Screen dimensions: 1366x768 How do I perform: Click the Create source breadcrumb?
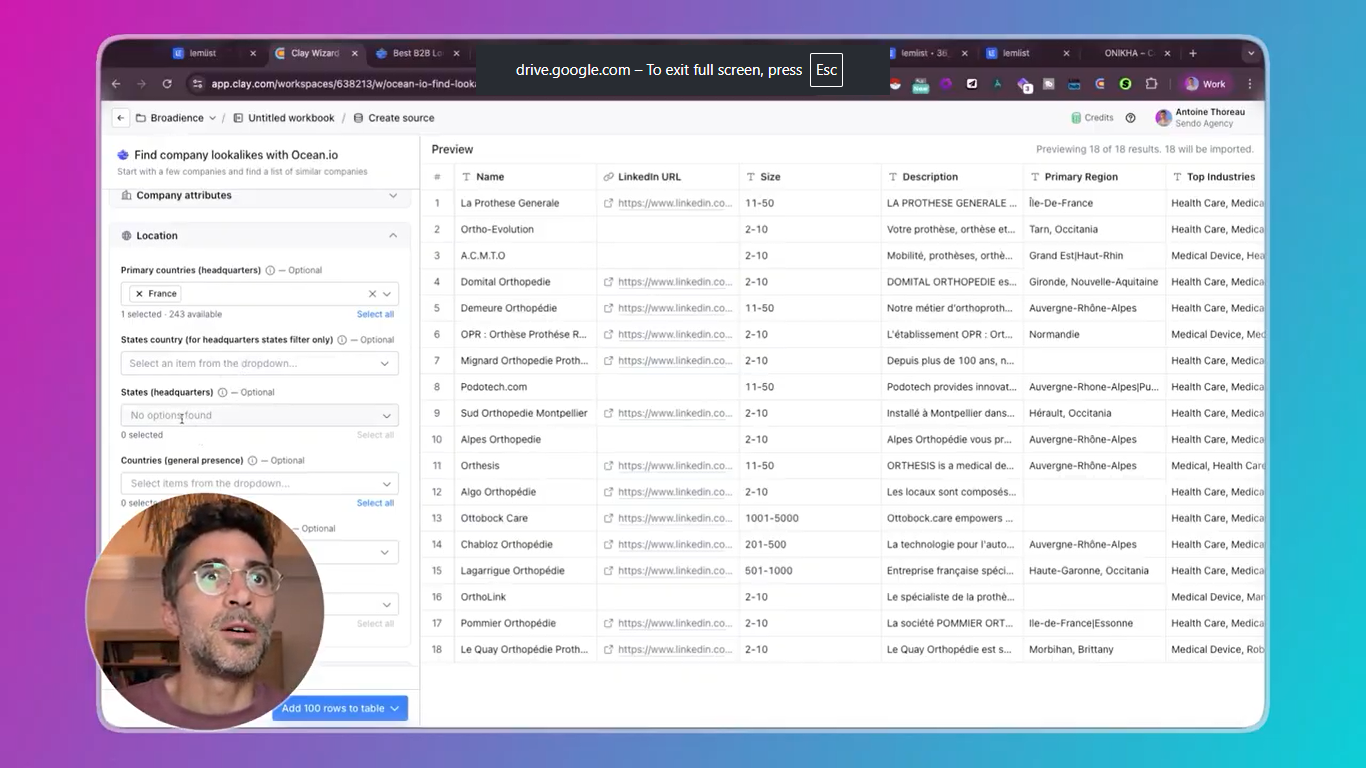pos(394,118)
